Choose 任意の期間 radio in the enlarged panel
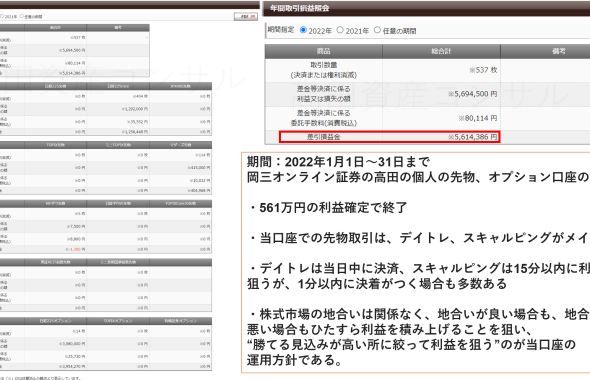 (x=377, y=30)
